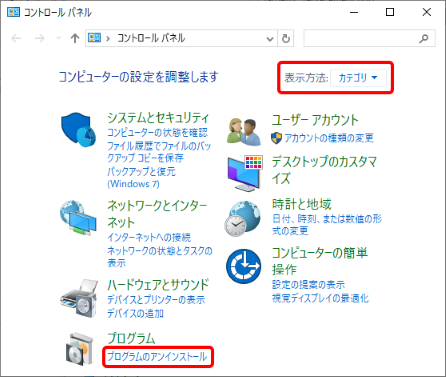Viewport: 446px width, 377px height.
Task: Click the UAC shield next to アカウントの種類の変更
Action: click(x=276, y=138)
